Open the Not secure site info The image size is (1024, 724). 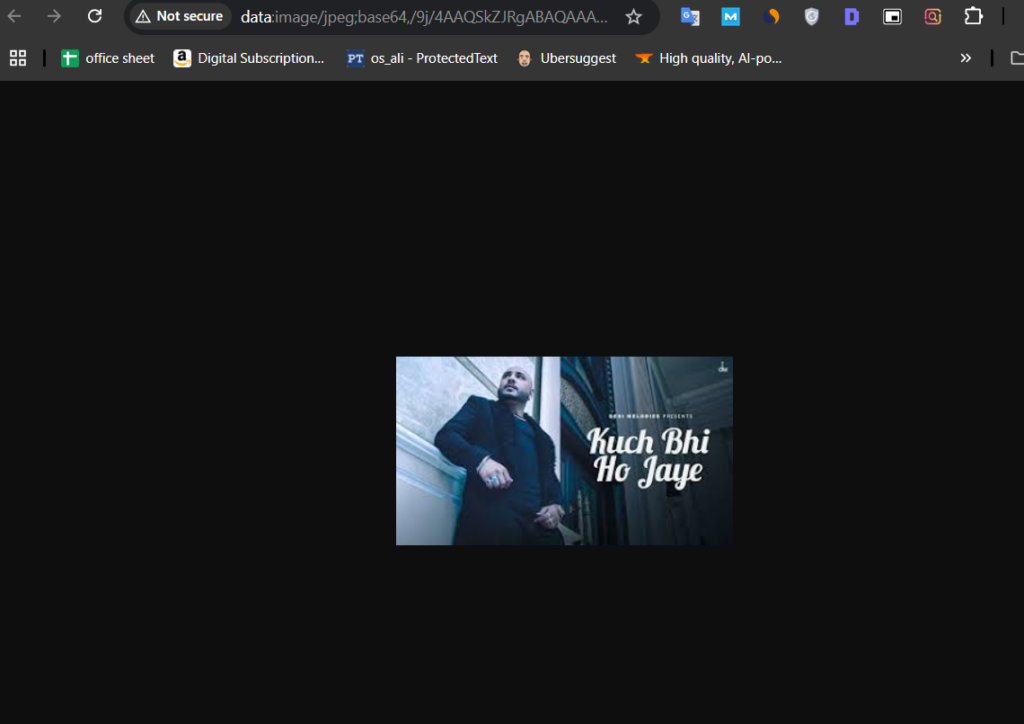click(179, 16)
